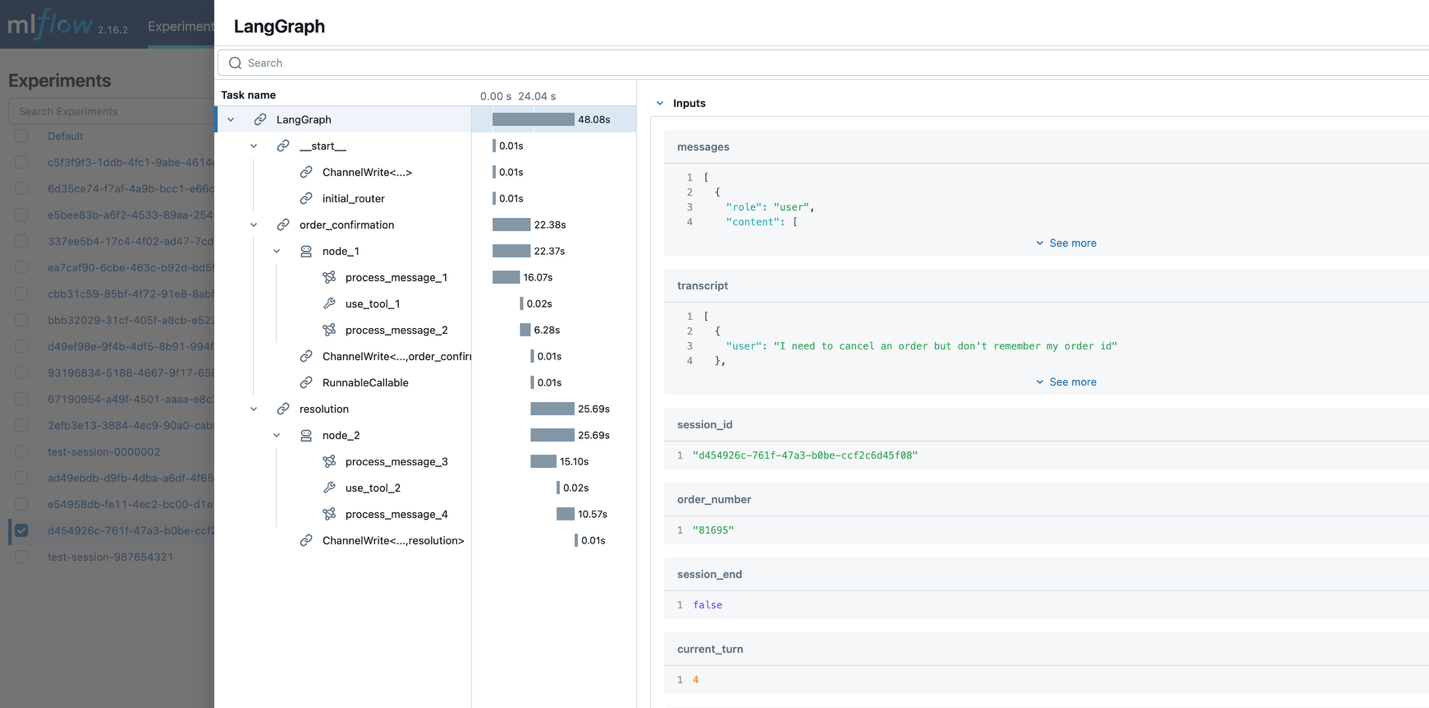Screen dimensions: 1429x708
Task: Select the task icon beside process_message_4
Action: 330,513
